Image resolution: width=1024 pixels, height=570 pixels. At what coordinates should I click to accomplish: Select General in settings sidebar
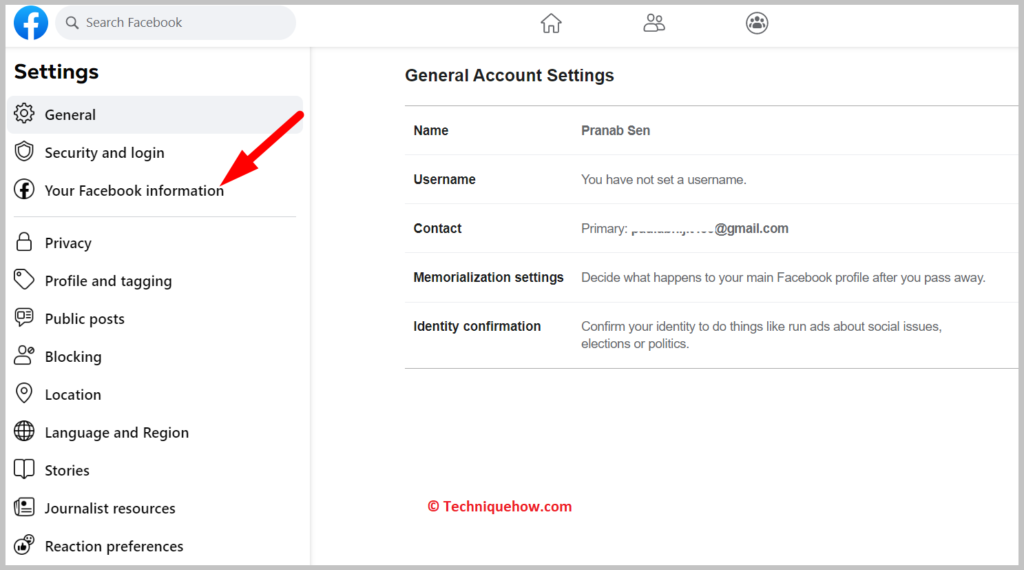155,115
